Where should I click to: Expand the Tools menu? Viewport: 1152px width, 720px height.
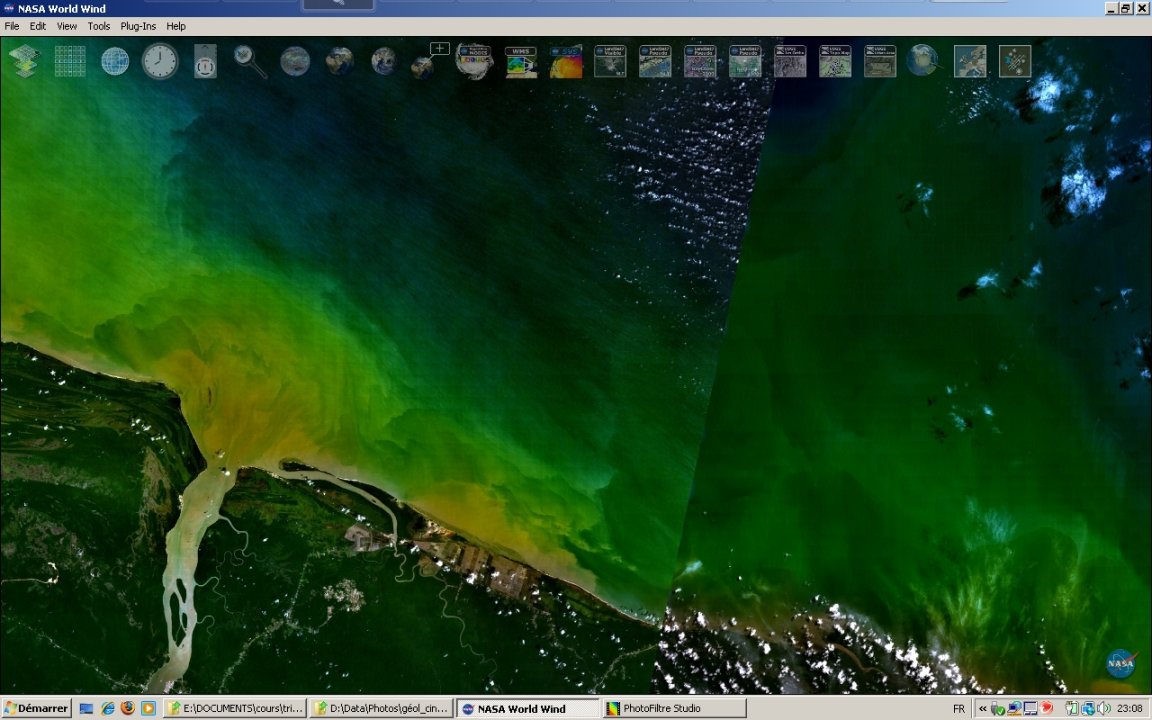tap(98, 26)
